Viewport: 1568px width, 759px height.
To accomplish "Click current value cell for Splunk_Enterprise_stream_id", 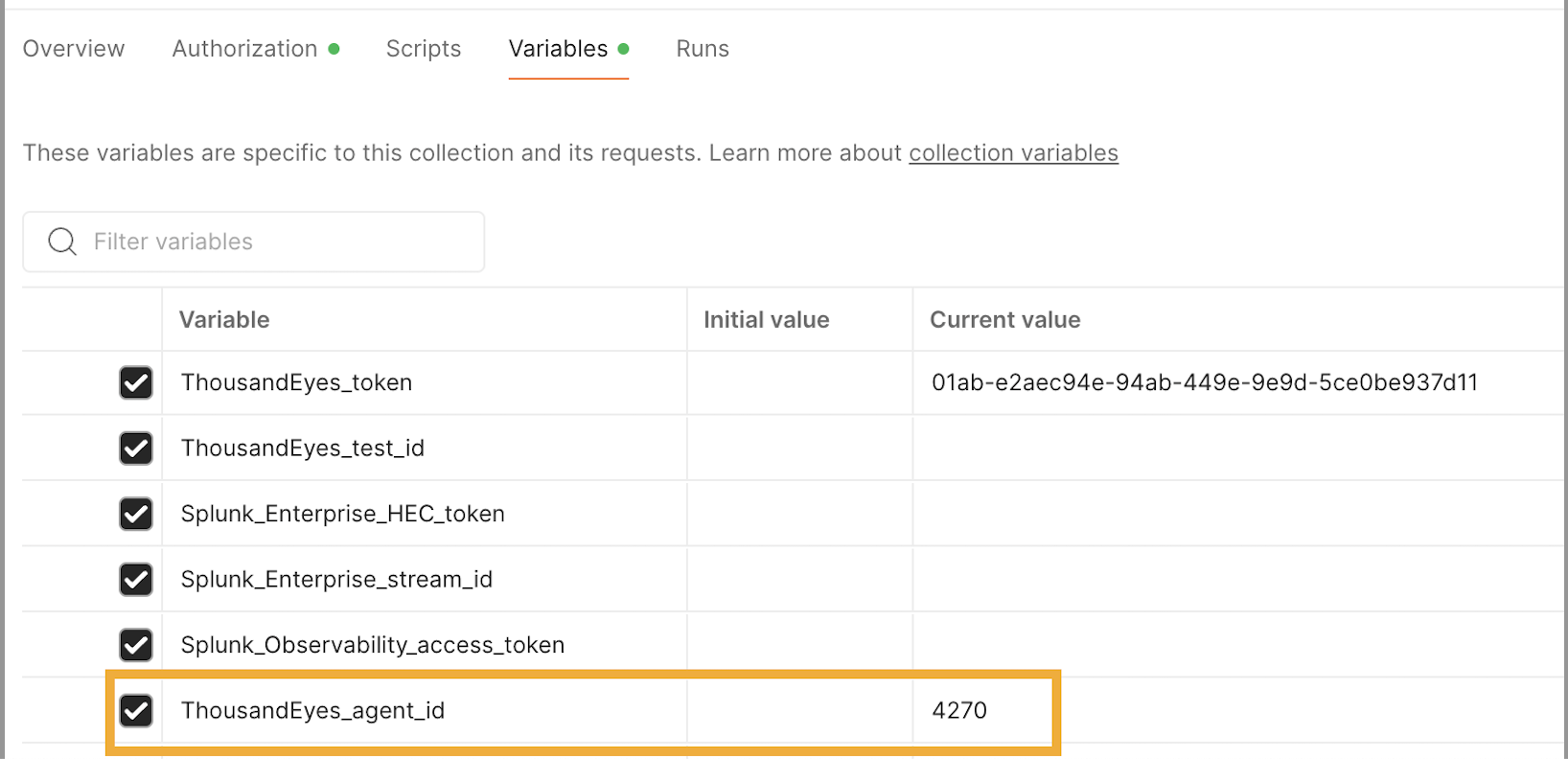I will [x=1239, y=579].
